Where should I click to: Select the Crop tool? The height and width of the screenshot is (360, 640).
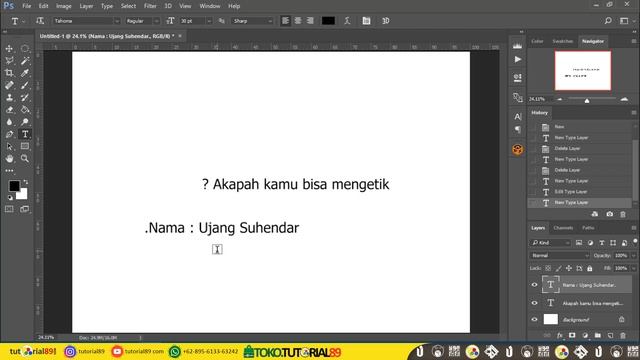pyautogui.click(x=9, y=73)
